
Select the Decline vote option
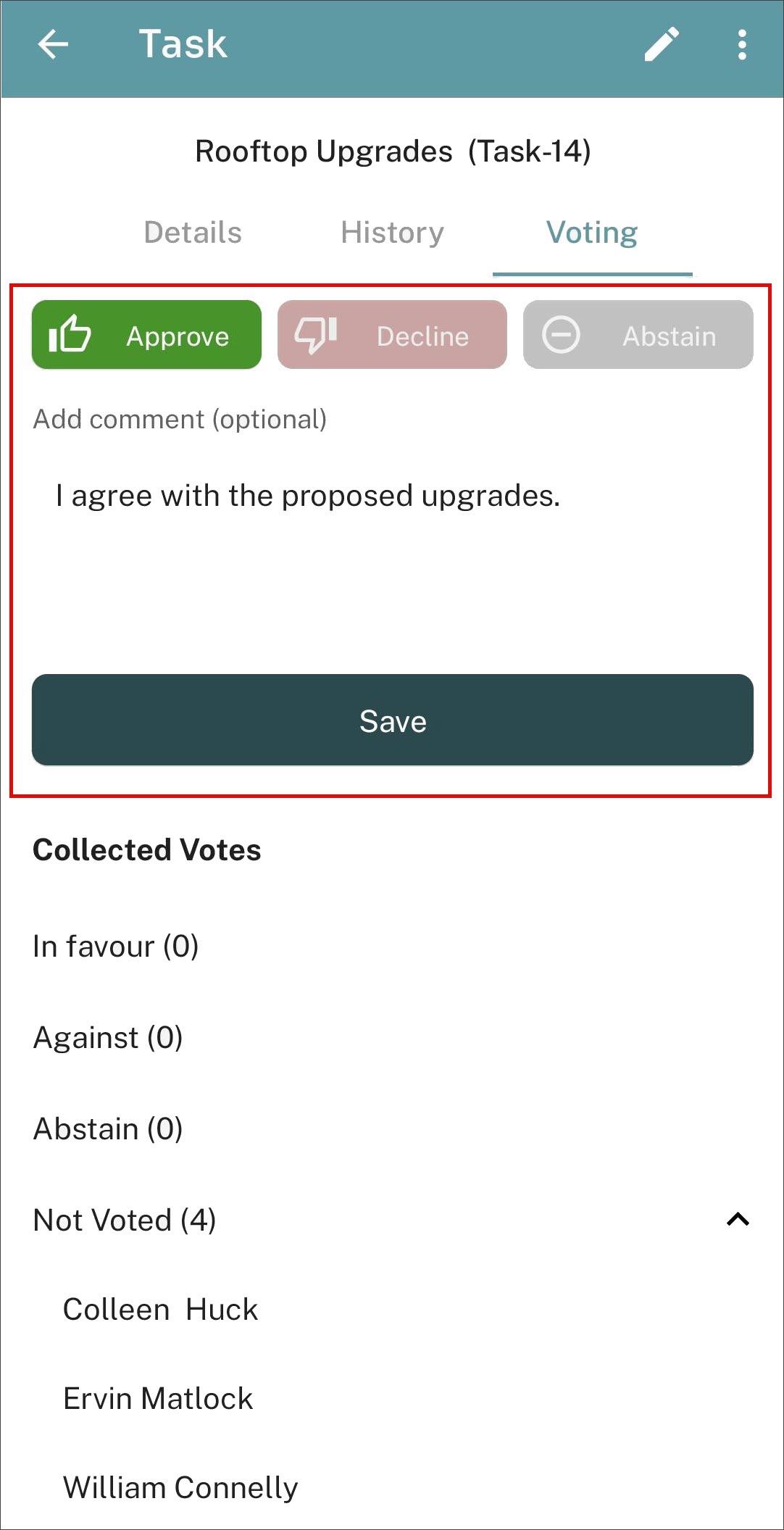point(392,335)
